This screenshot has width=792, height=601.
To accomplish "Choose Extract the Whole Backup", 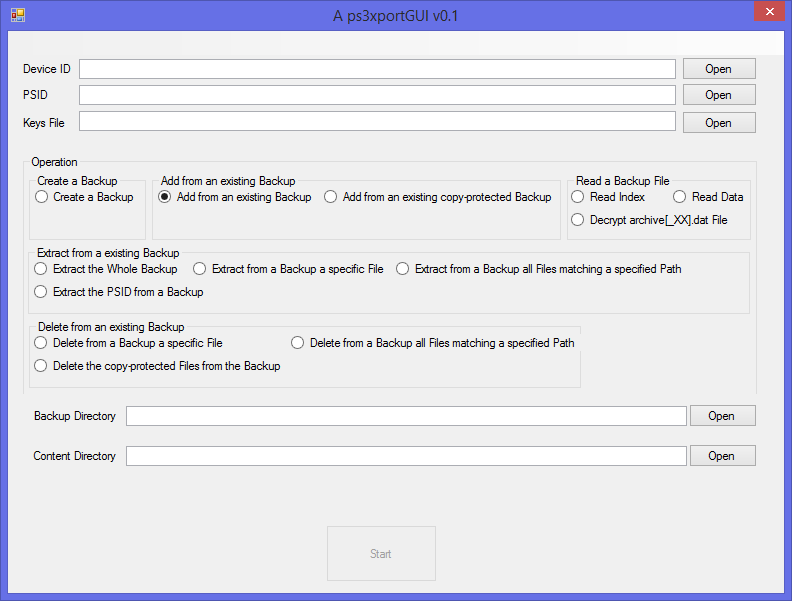I will coord(41,269).
